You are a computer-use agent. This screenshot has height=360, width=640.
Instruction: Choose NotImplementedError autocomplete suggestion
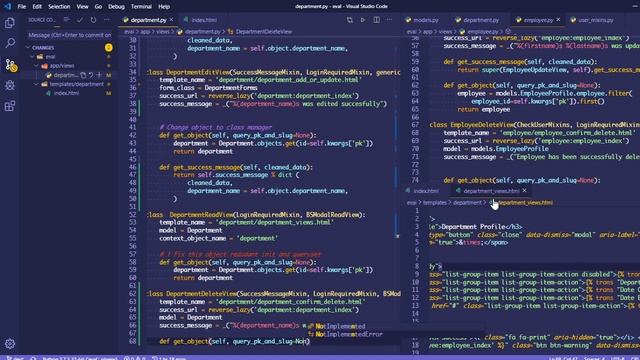(x=349, y=334)
